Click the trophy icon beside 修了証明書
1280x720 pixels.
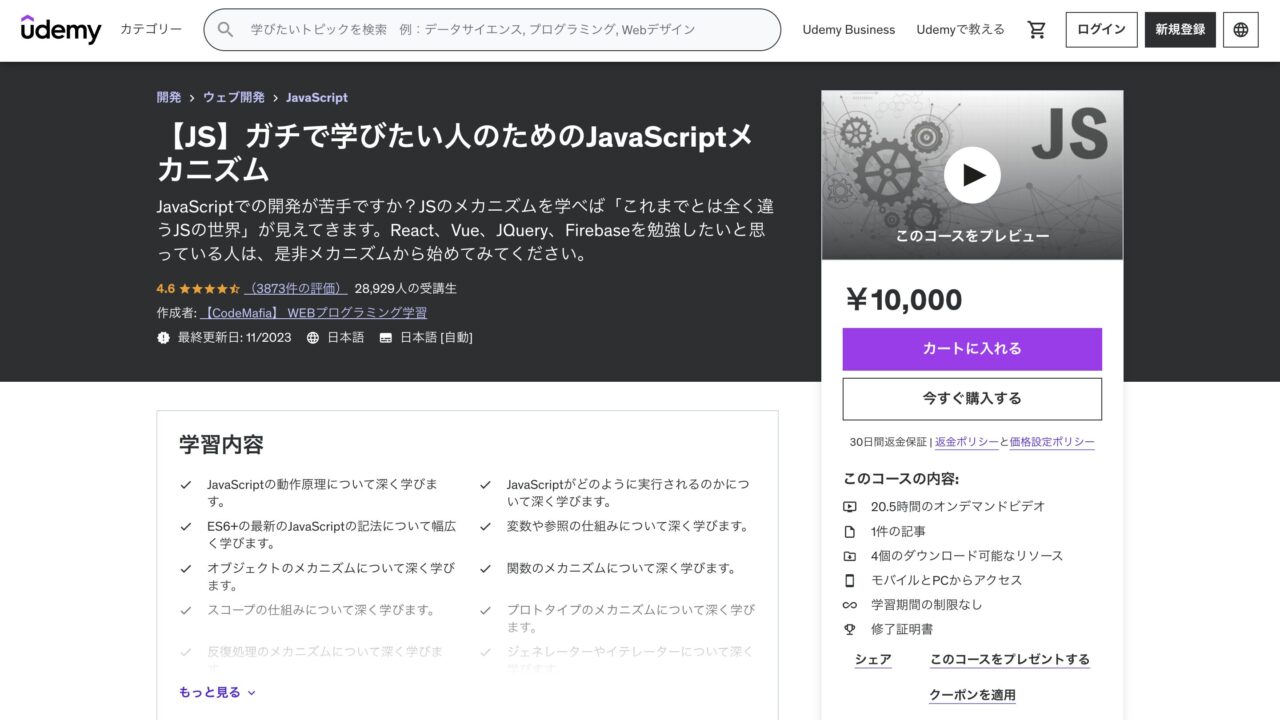[849, 629]
